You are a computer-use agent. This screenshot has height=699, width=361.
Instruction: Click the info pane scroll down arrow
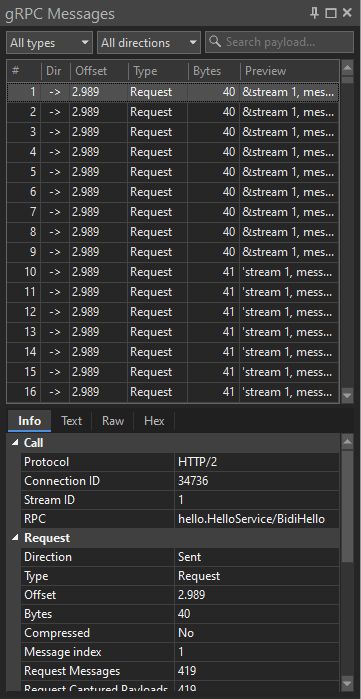347,683
